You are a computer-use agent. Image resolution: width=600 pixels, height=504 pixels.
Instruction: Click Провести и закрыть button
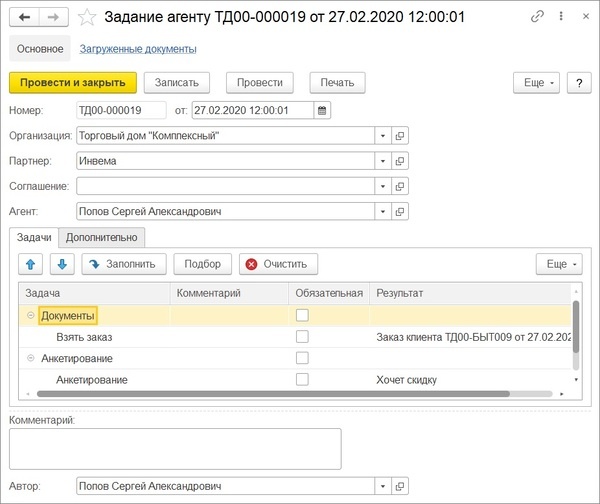73,83
